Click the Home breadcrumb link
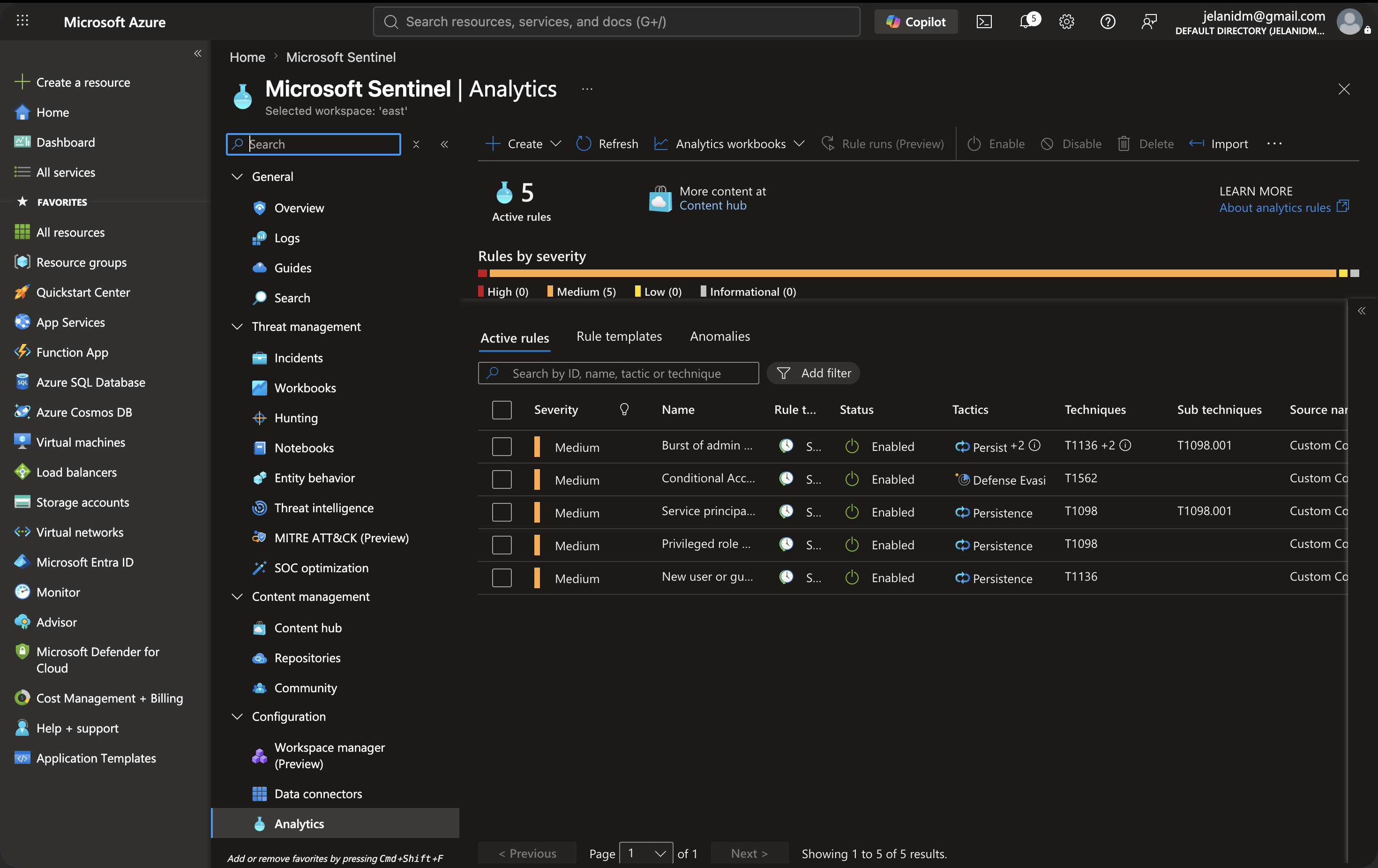 pyautogui.click(x=247, y=57)
